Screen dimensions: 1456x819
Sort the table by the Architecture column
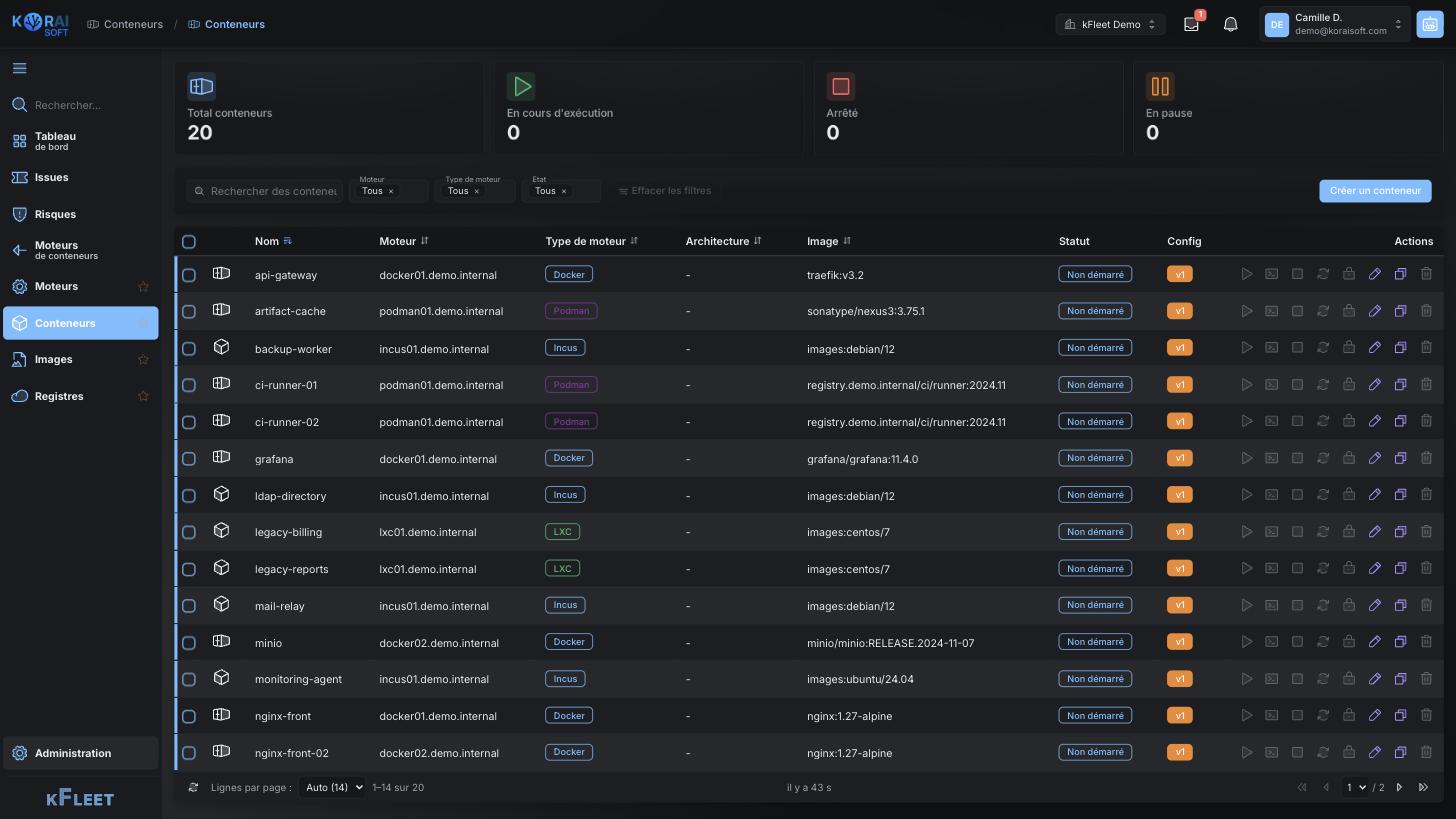coord(723,241)
